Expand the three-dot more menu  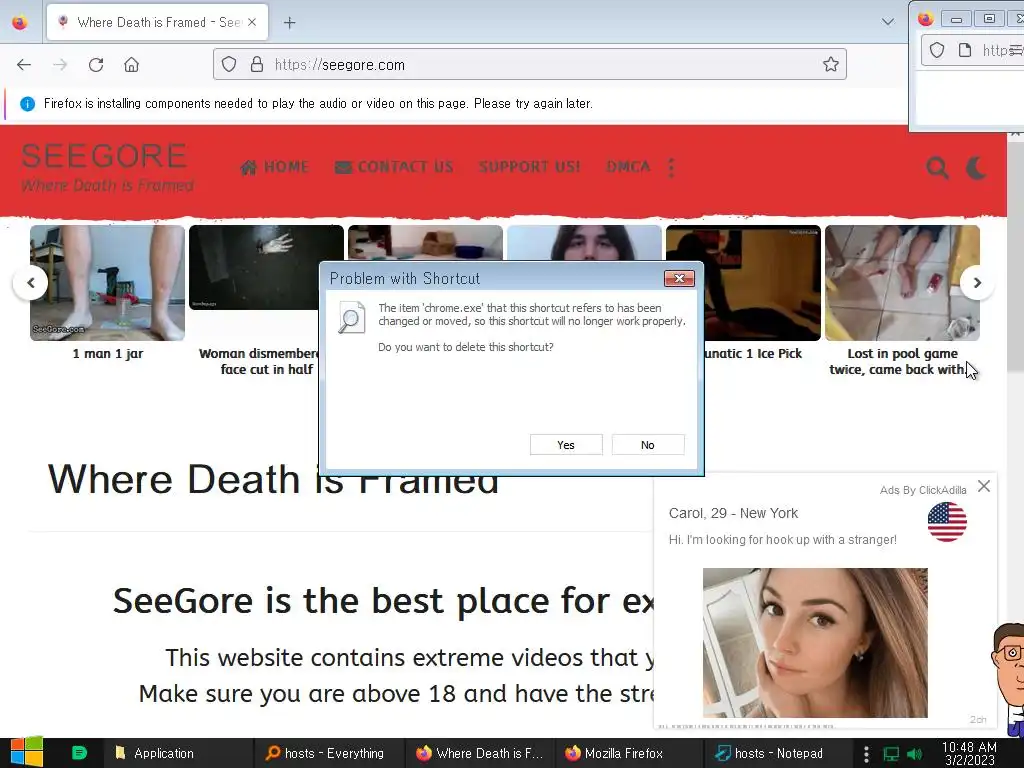[671, 168]
